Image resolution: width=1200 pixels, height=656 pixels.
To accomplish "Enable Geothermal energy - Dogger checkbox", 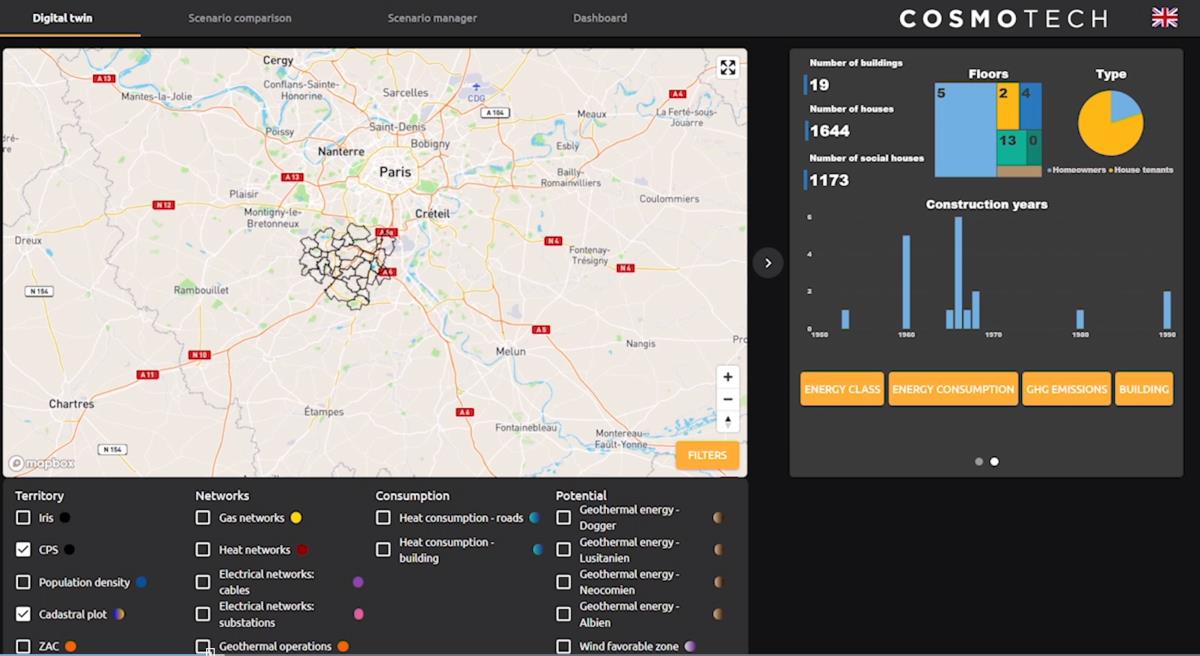I will (x=563, y=518).
